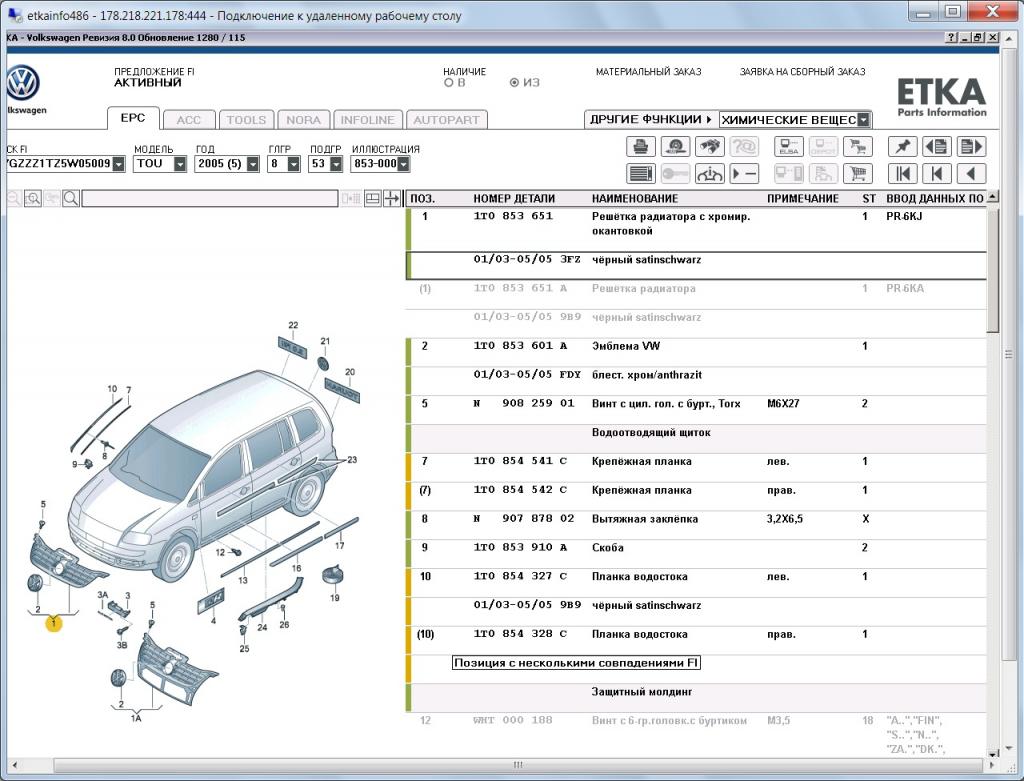The width and height of the screenshot is (1024, 781).
Task: Click the horizontal scrollbar at window bottom
Action: tap(517, 765)
